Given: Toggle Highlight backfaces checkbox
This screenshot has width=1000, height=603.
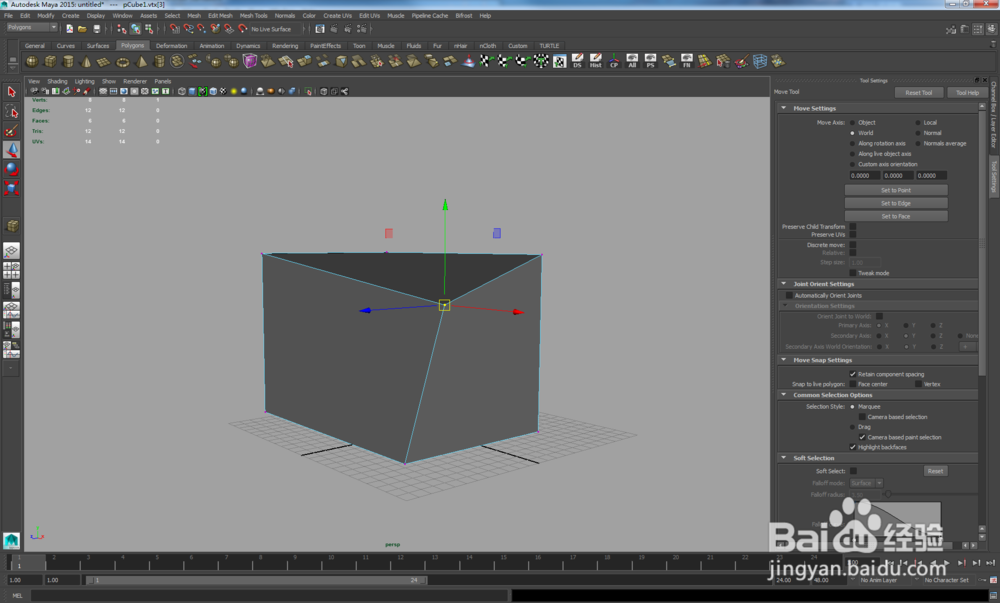Looking at the screenshot, I should (853, 447).
